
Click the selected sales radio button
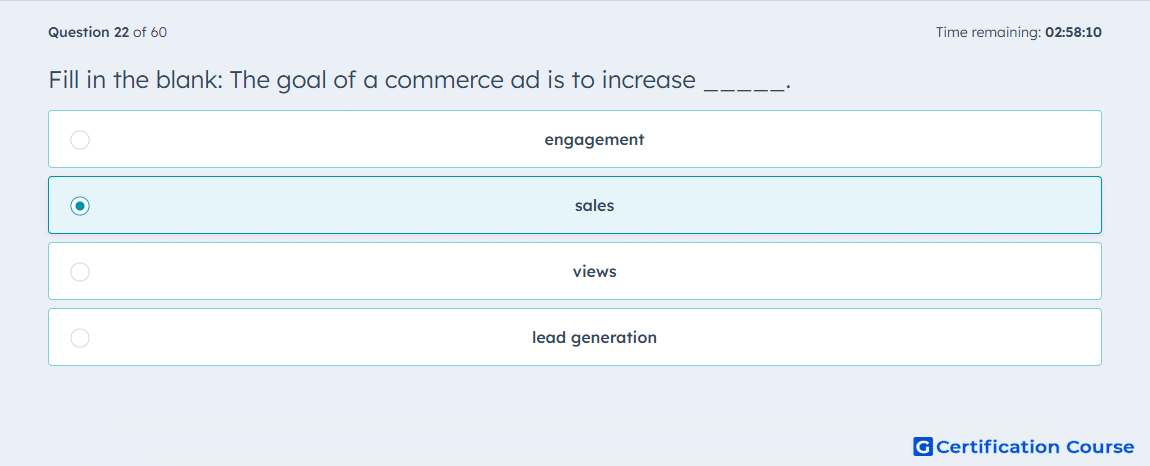[x=80, y=206]
